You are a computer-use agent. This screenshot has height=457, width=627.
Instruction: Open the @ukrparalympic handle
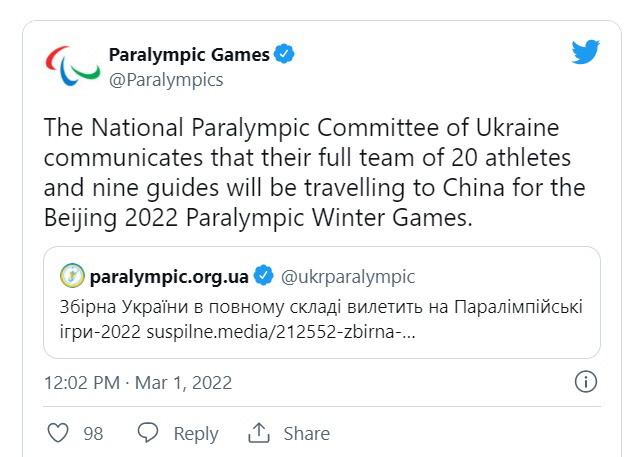pos(348,275)
